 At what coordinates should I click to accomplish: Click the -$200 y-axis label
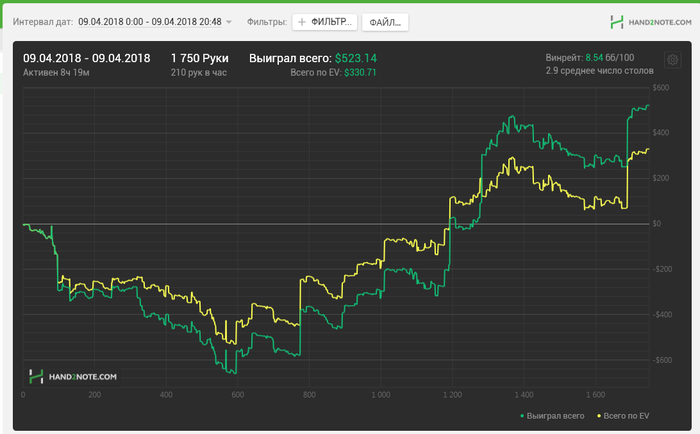point(662,269)
